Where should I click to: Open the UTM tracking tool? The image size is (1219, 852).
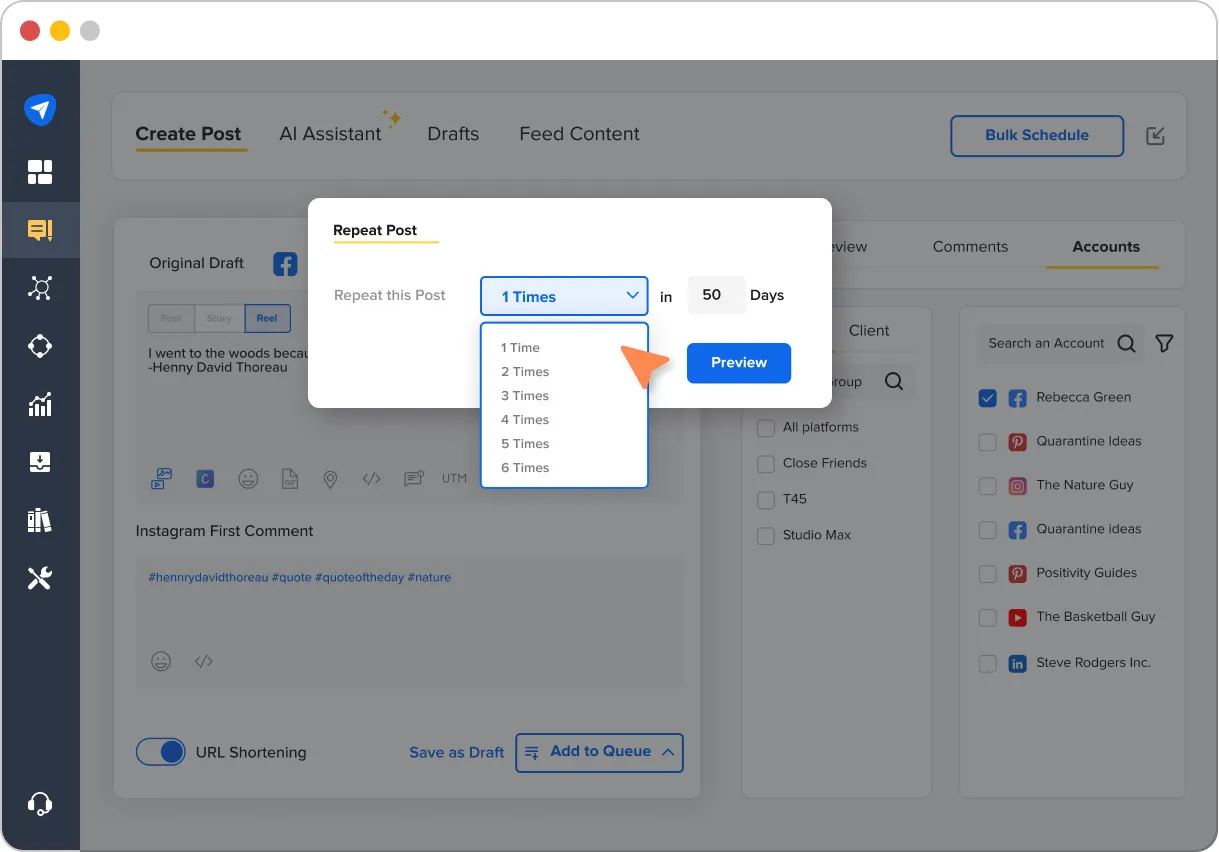pyautogui.click(x=454, y=478)
